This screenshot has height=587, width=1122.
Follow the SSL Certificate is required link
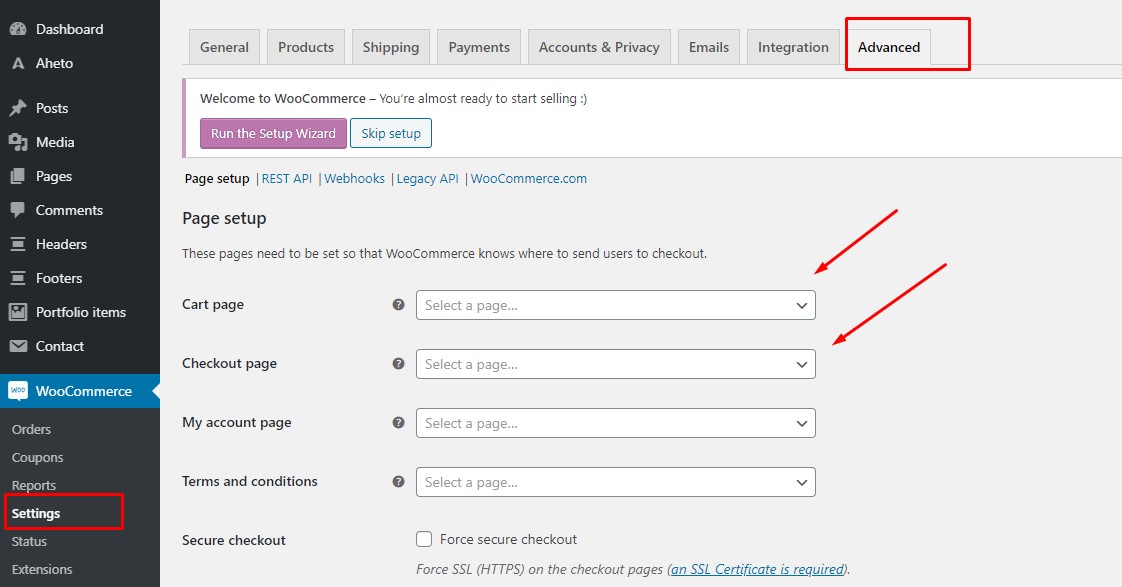click(x=758, y=569)
